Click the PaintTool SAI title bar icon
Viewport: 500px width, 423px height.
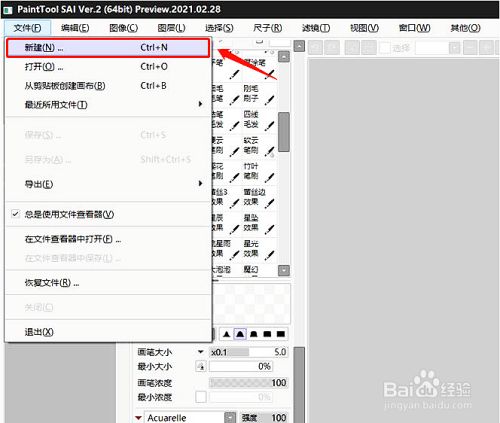tap(8, 10)
